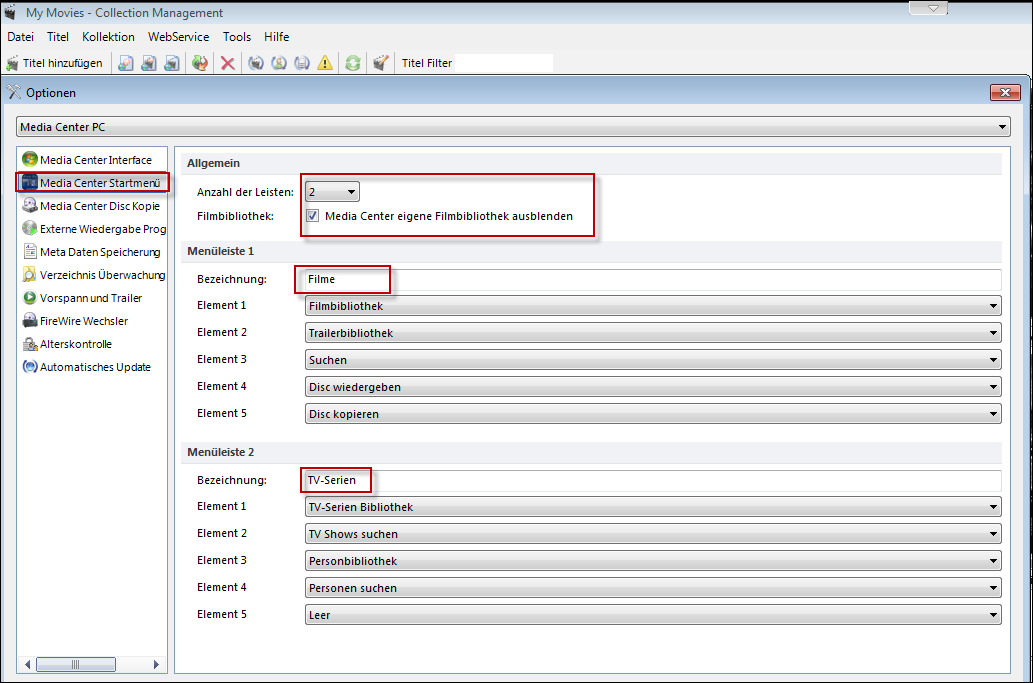Toggle Media Center eigene Filmbibliothek ausblenden checkbox
This screenshot has height=683, width=1033.
(x=313, y=216)
